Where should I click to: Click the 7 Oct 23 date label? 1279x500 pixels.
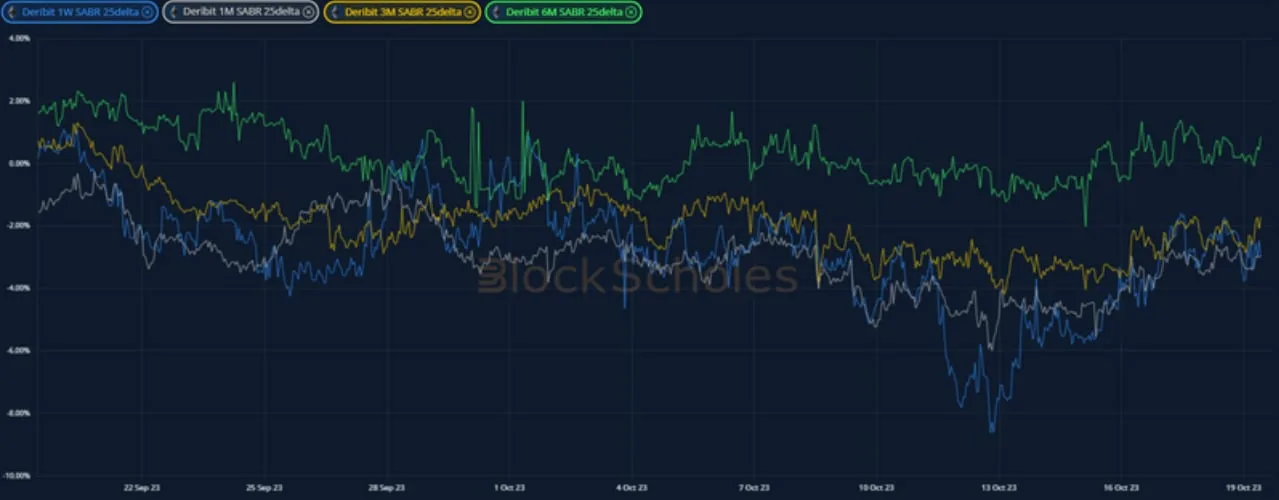(754, 488)
